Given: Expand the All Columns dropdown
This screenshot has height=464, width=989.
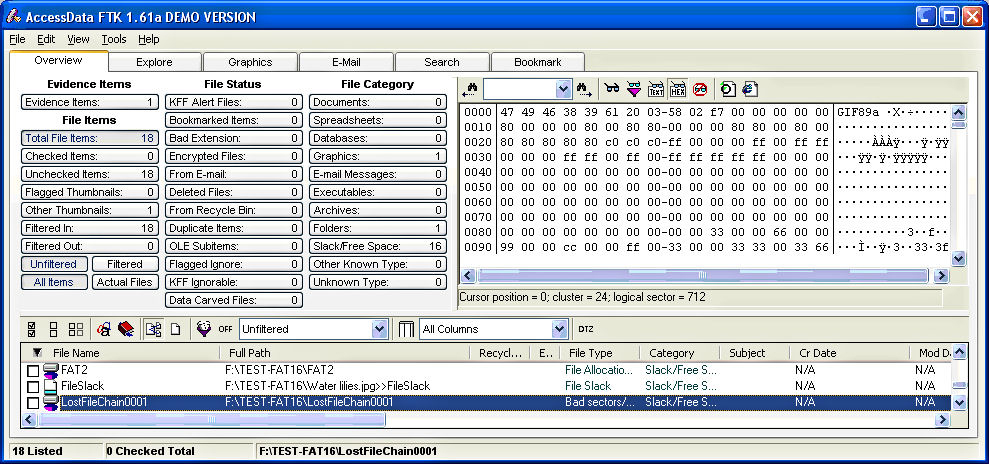Looking at the screenshot, I should pos(559,329).
